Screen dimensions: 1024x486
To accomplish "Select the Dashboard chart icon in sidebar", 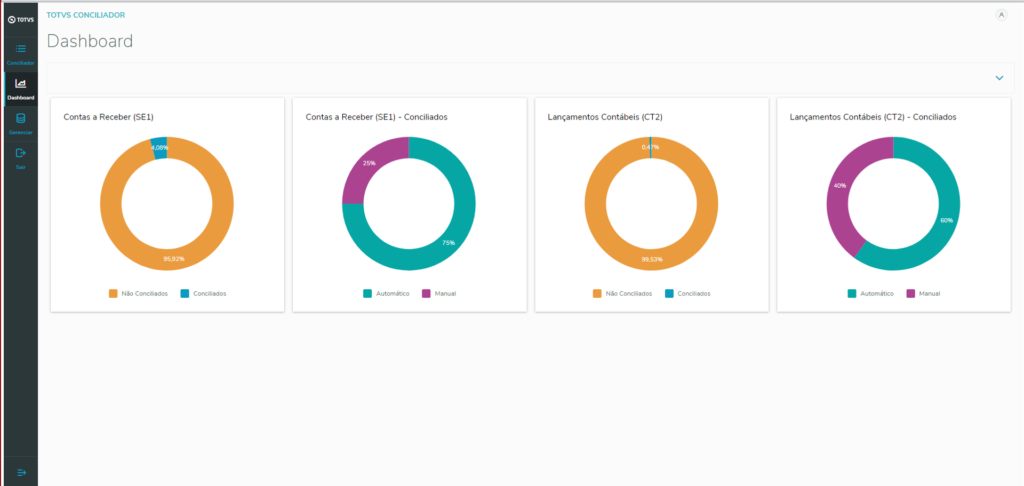I will click(x=20, y=84).
